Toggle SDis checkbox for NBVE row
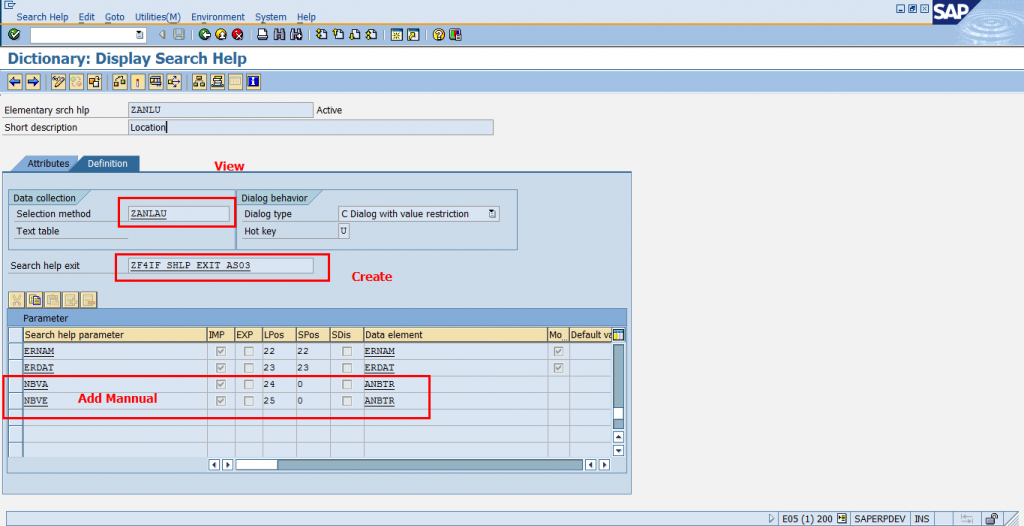The image size is (1024, 526). (347, 401)
